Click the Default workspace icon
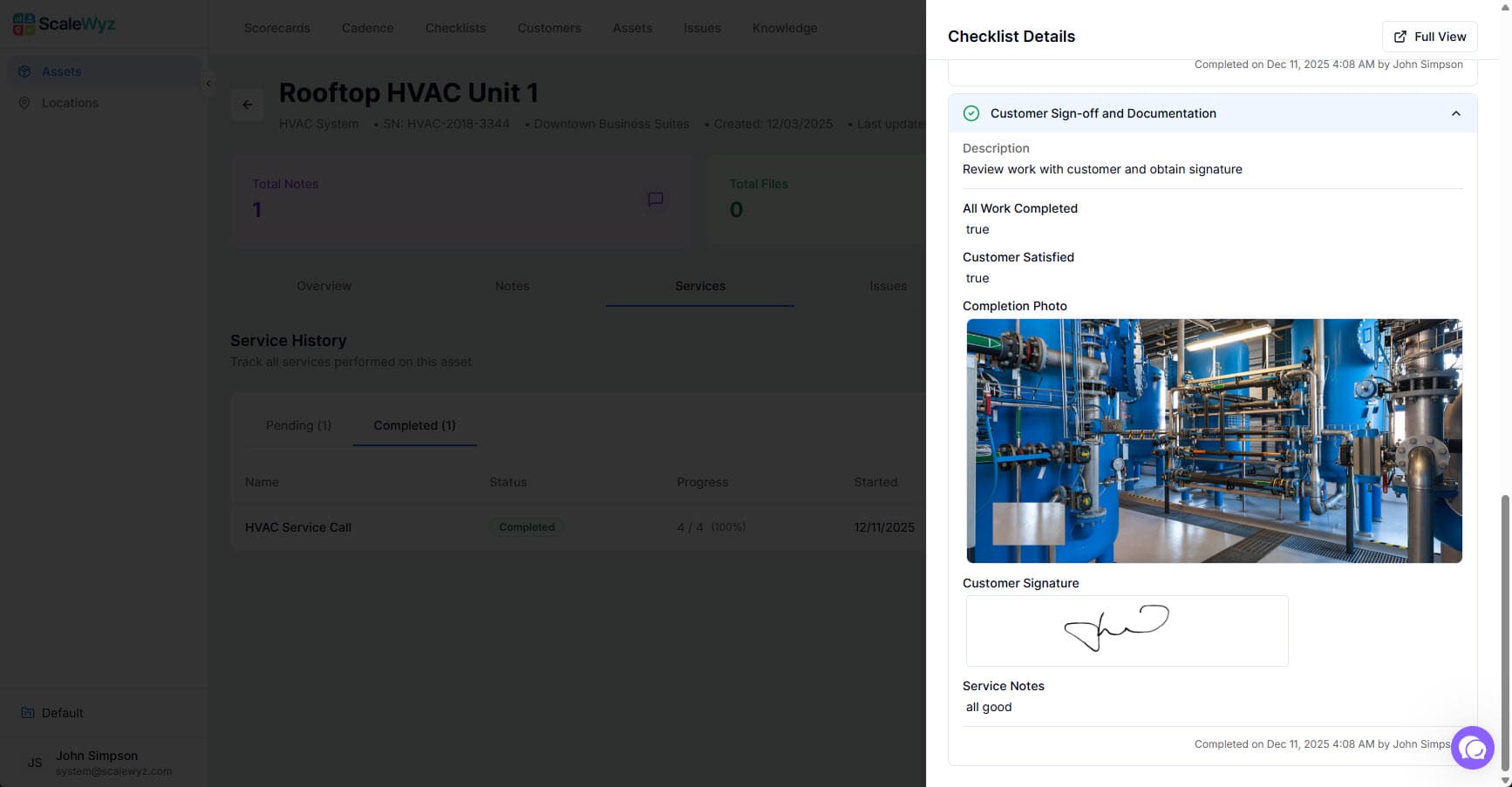 [x=29, y=713]
